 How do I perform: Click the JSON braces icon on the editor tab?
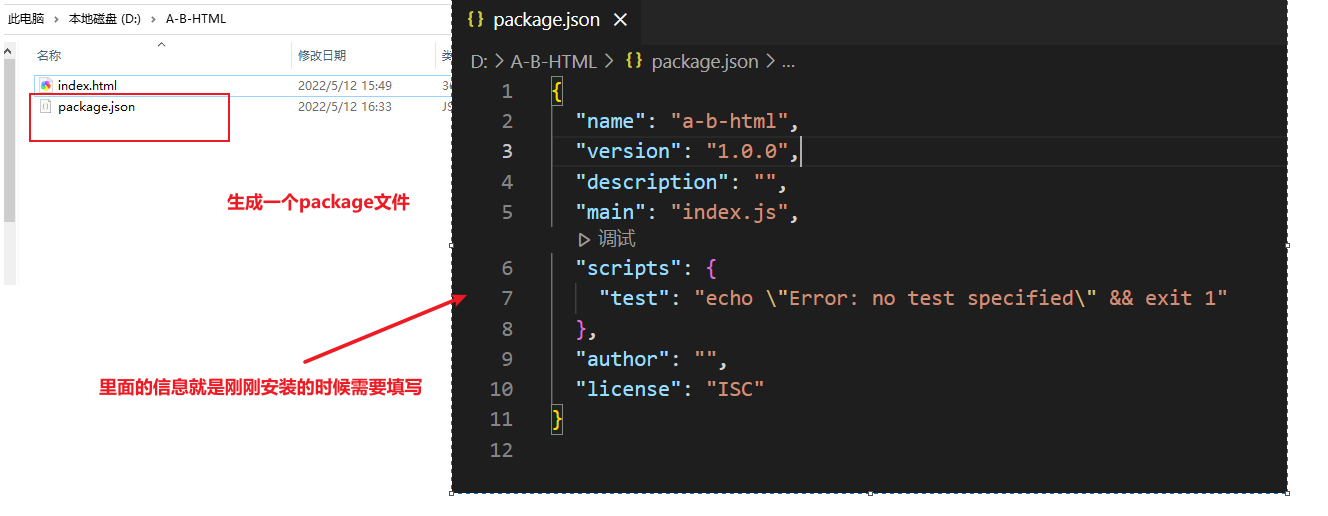click(476, 19)
